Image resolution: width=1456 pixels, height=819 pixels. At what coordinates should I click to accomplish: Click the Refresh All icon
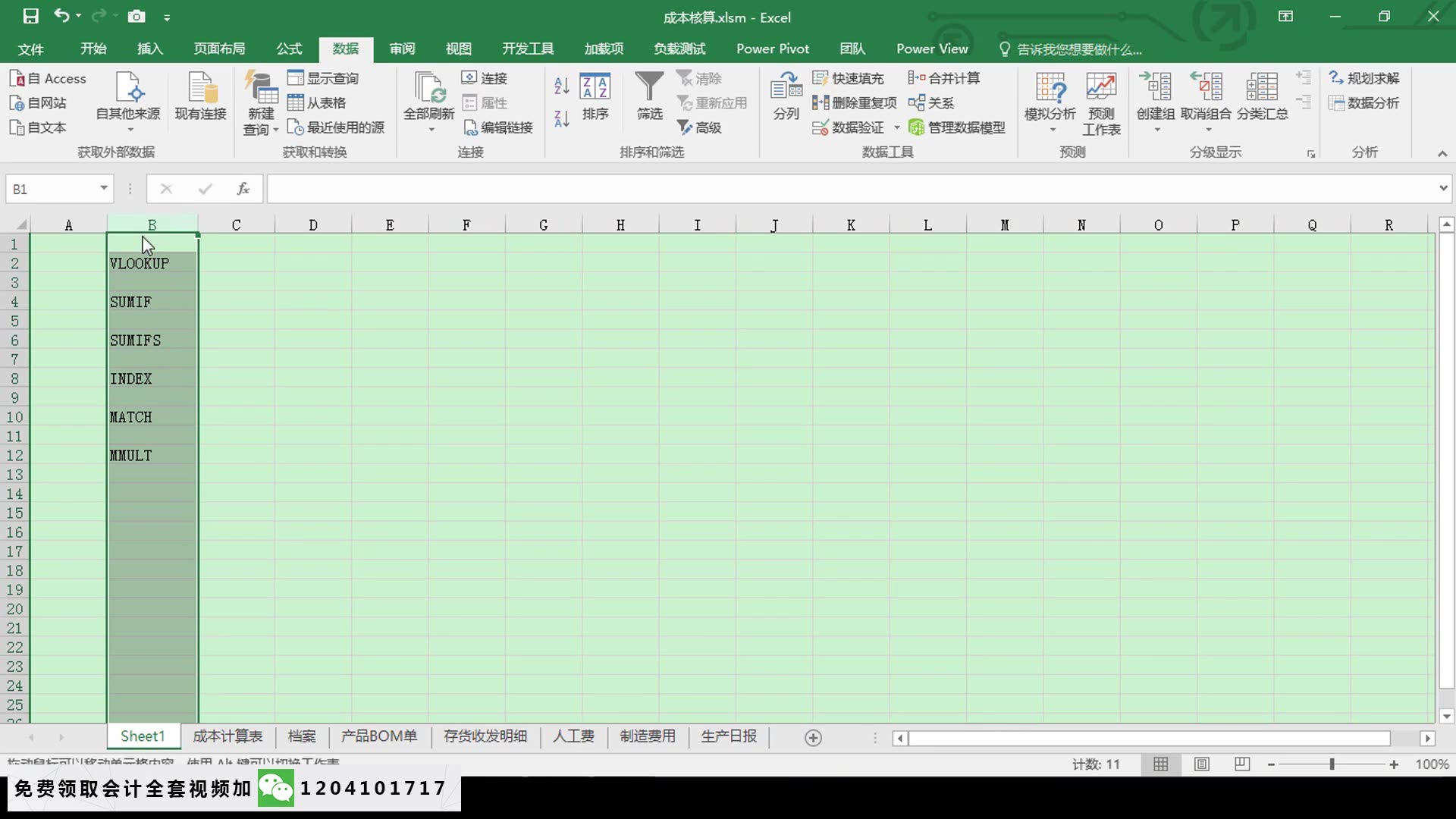[429, 88]
